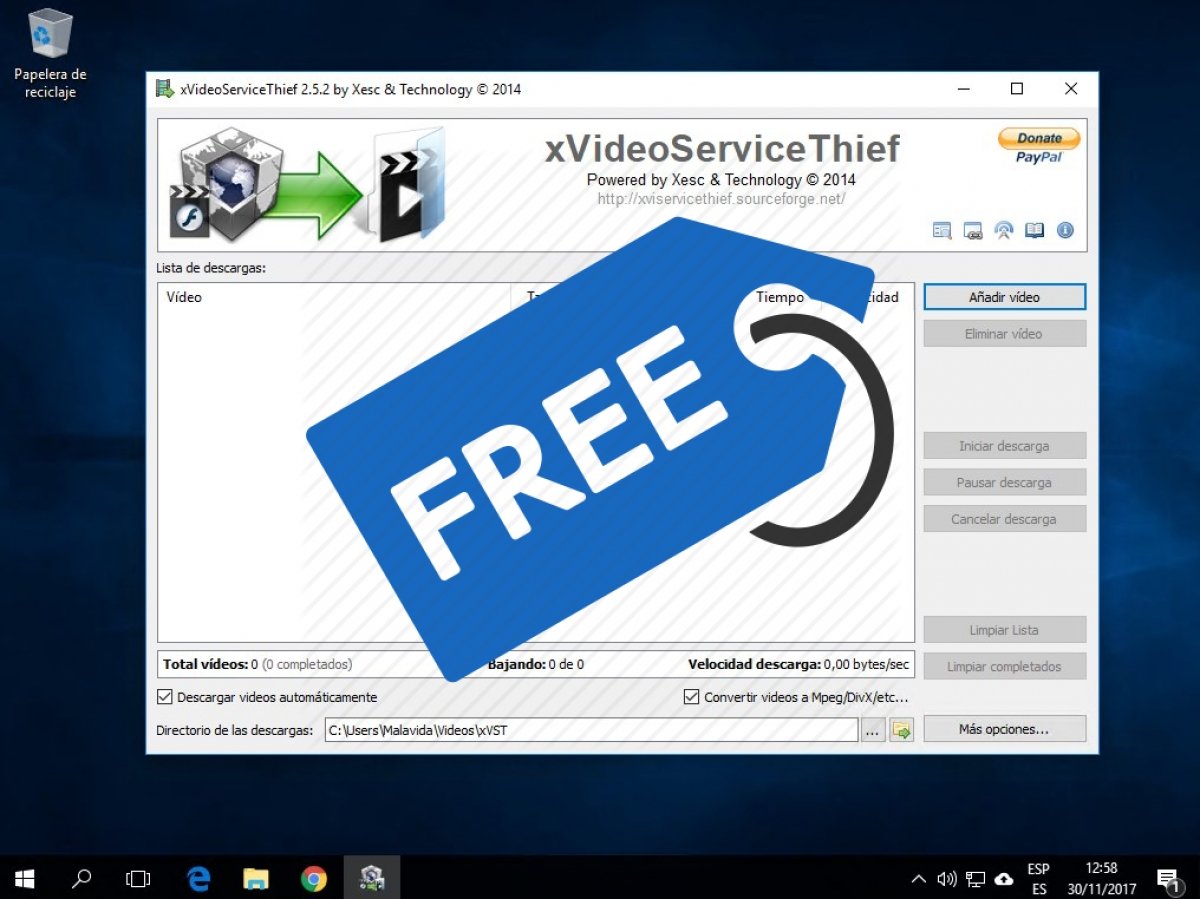Open File Explorer from the taskbar
This screenshot has height=899, width=1200.
(257, 878)
